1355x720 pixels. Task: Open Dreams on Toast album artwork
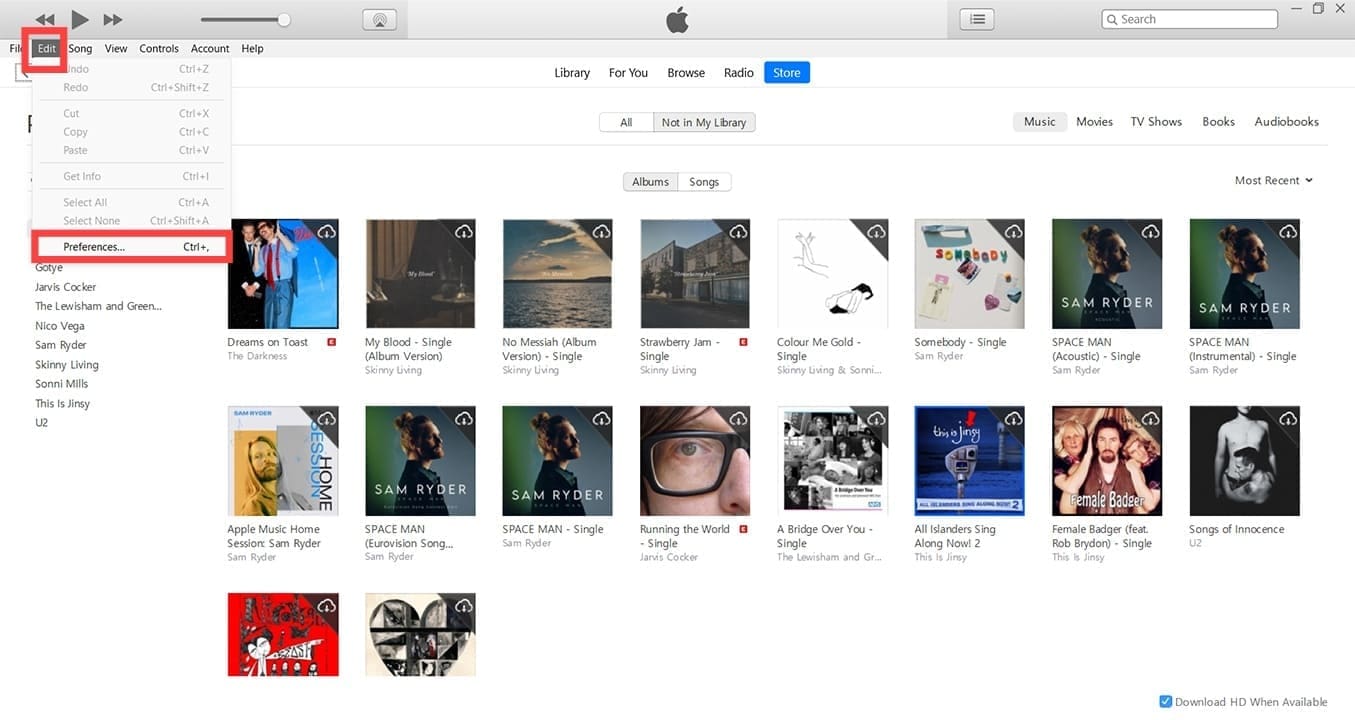pos(283,274)
